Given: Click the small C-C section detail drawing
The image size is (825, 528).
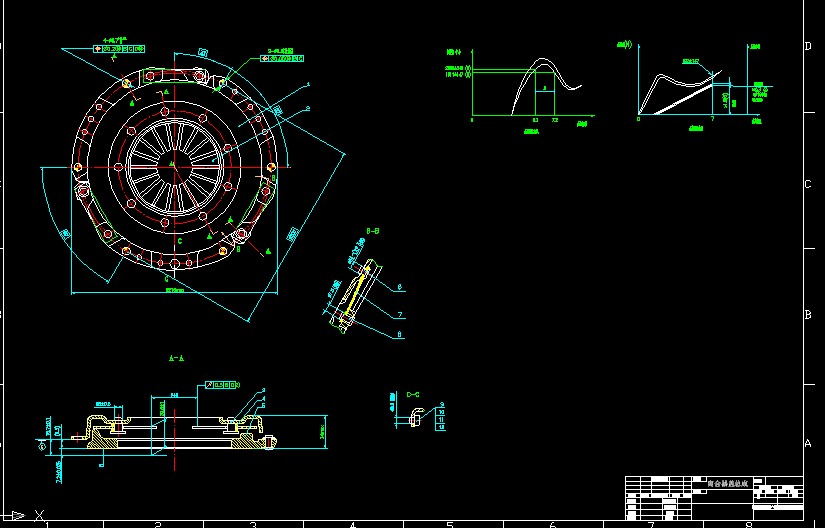Looking at the screenshot, I should pyautogui.click(x=413, y=415).
